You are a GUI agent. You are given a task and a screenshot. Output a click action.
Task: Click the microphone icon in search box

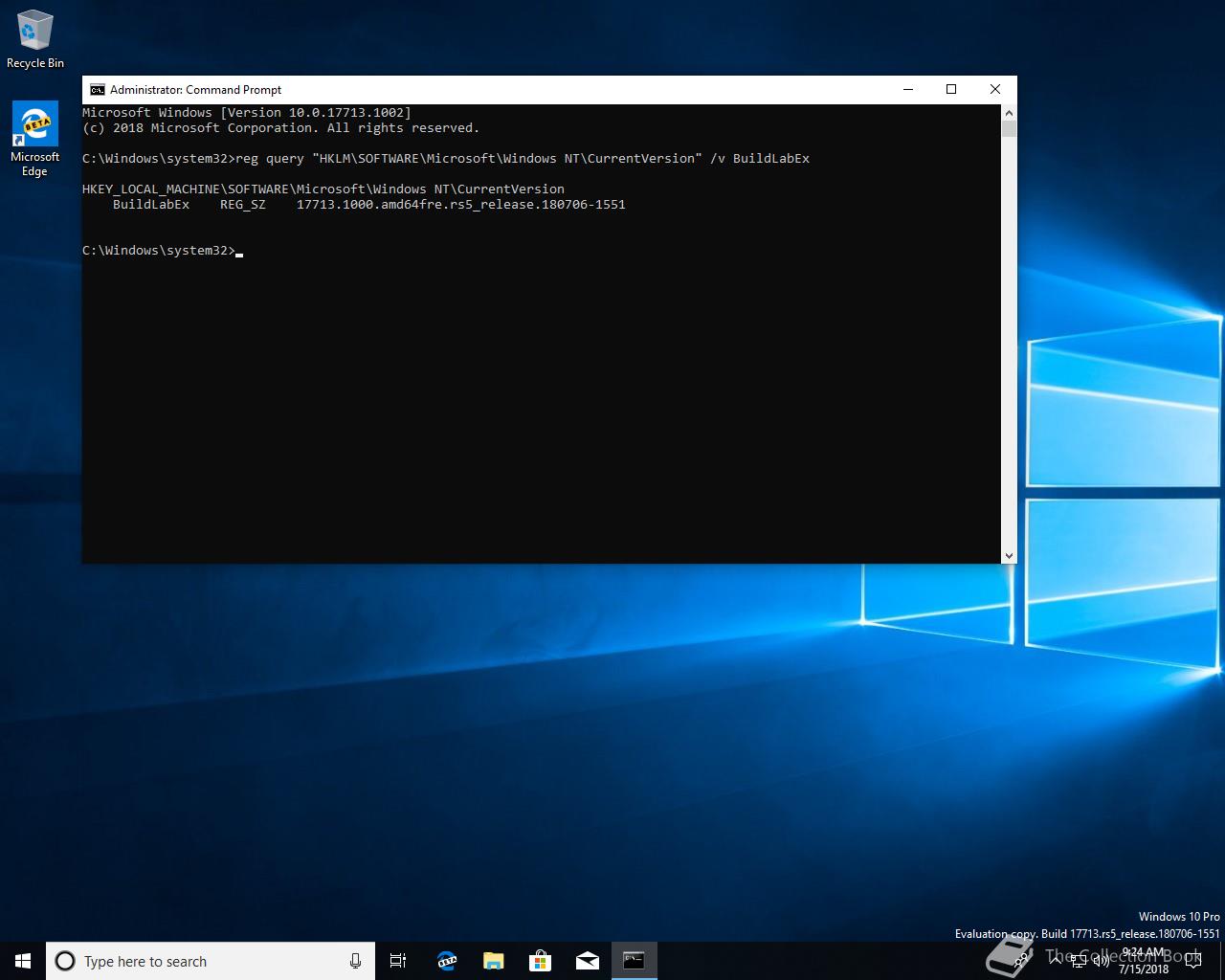(x=355, y=961)
